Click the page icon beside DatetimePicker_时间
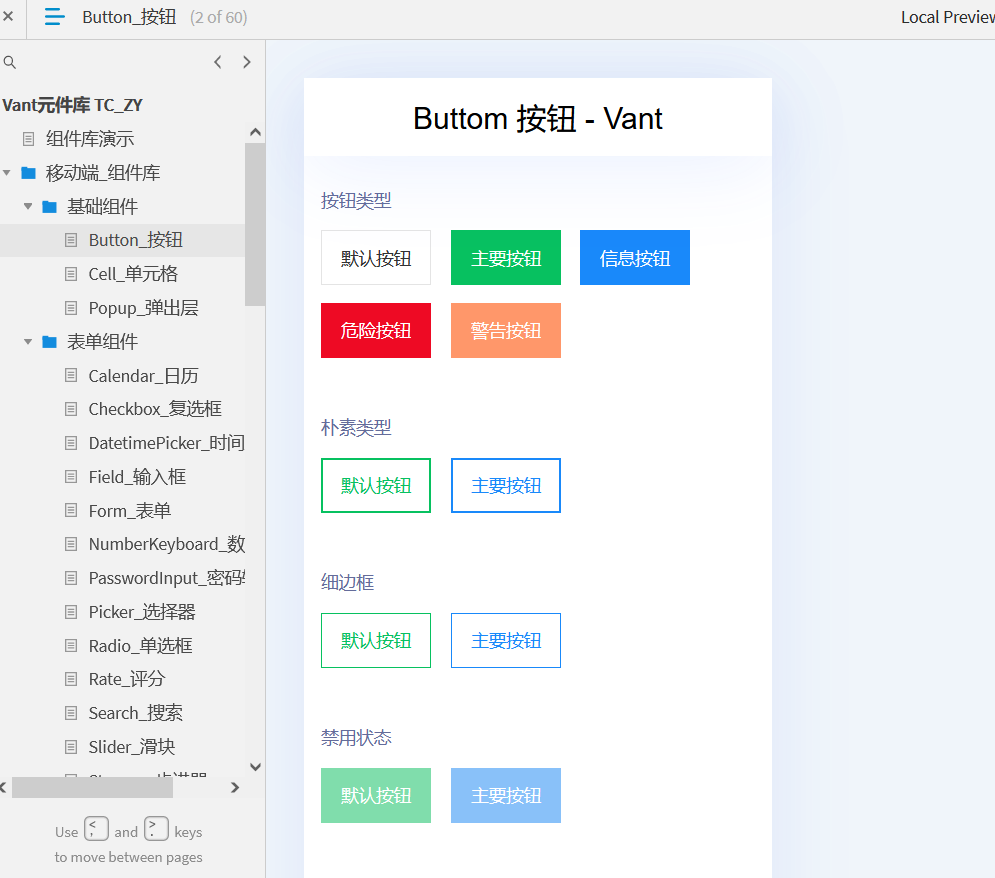 click(71, 443)
